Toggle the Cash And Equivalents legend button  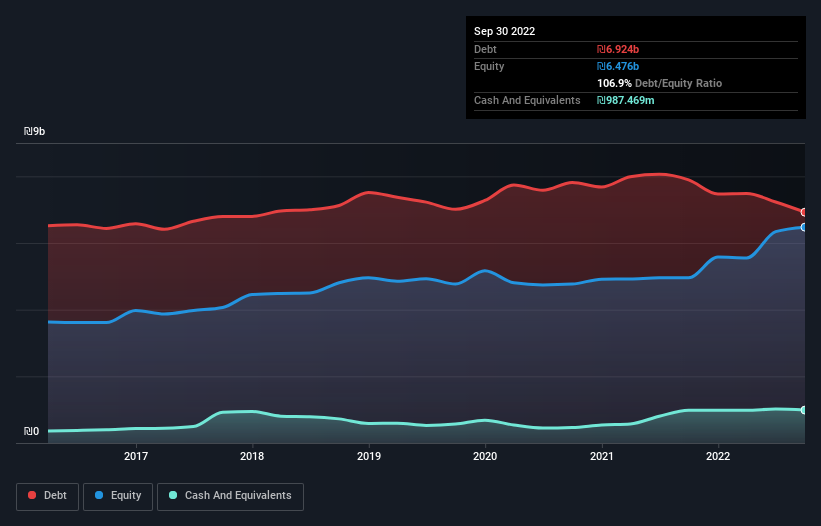pos(230,496)
